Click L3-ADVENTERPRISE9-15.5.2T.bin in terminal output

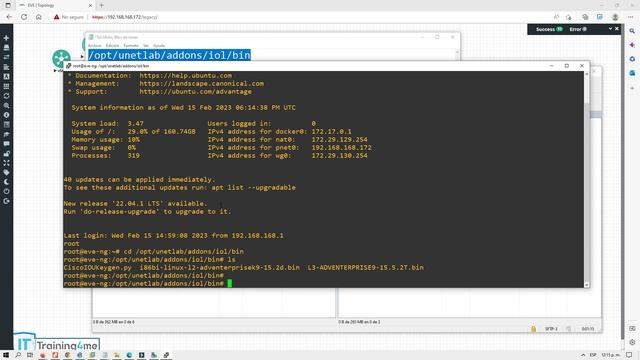click(x=366, y=268)
